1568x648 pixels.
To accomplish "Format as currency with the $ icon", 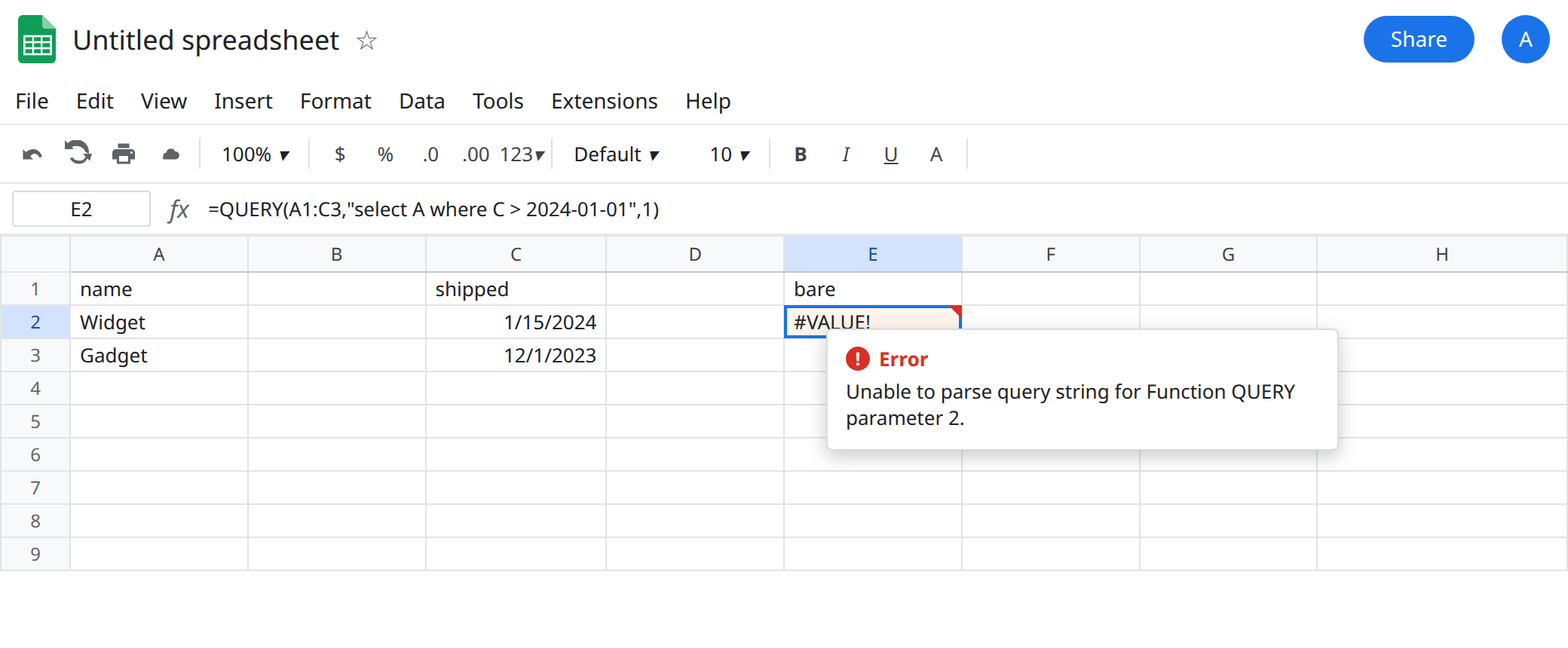I will [x=340, y=154].
